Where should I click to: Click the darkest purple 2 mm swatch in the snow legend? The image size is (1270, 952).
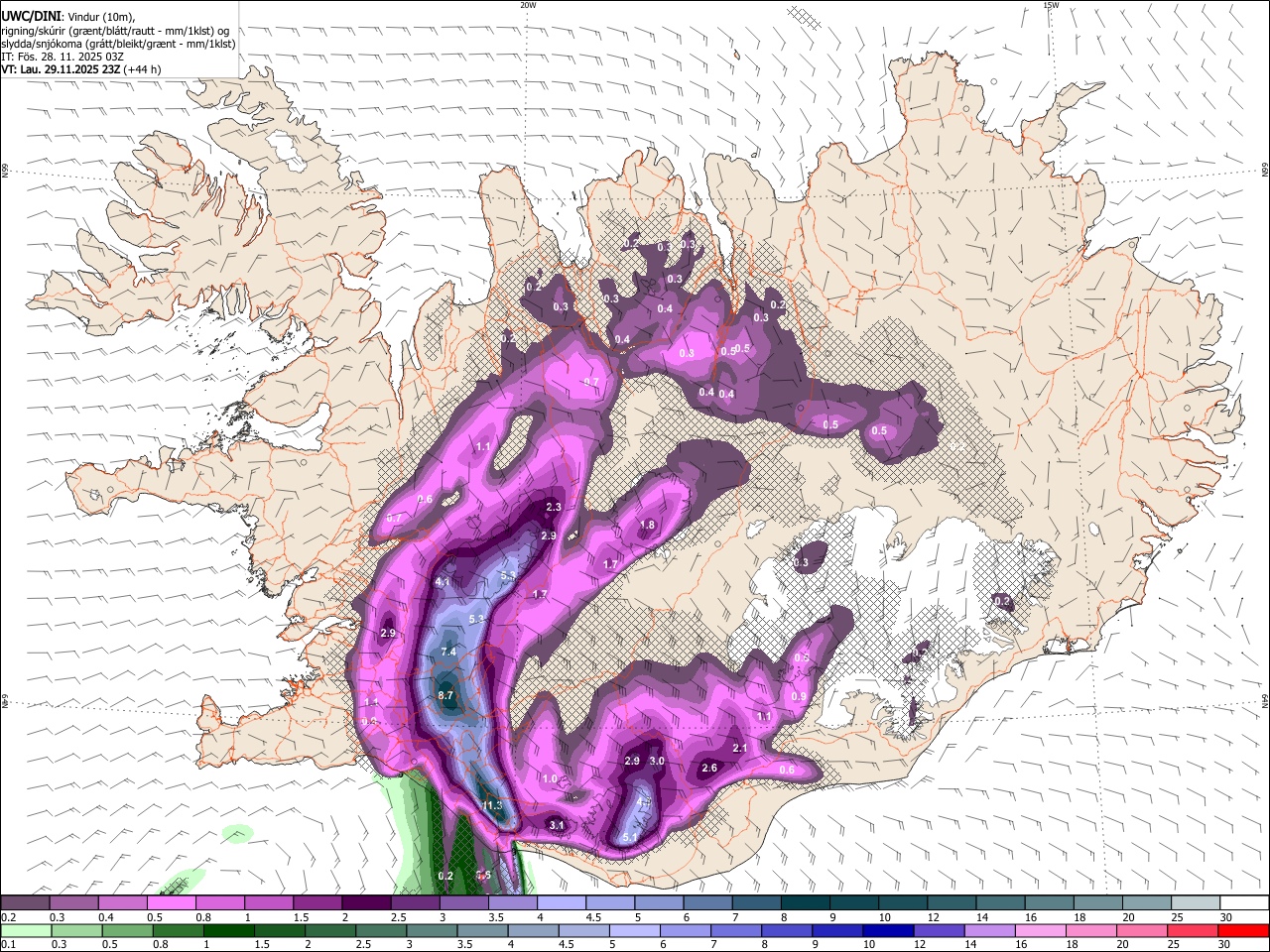tap(365, 903)
